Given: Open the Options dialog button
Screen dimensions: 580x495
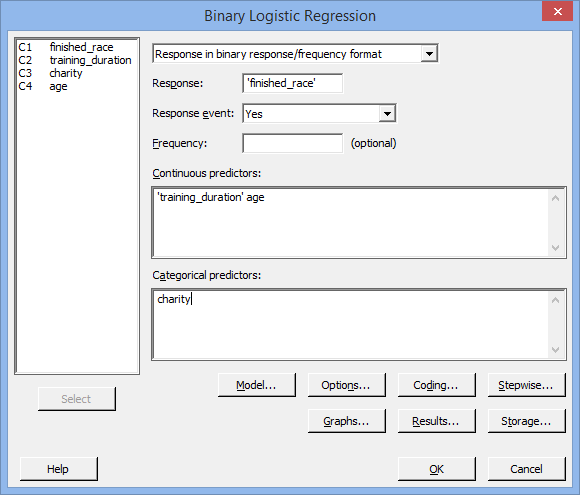Looking at the screenshot, I should point(347,385).
